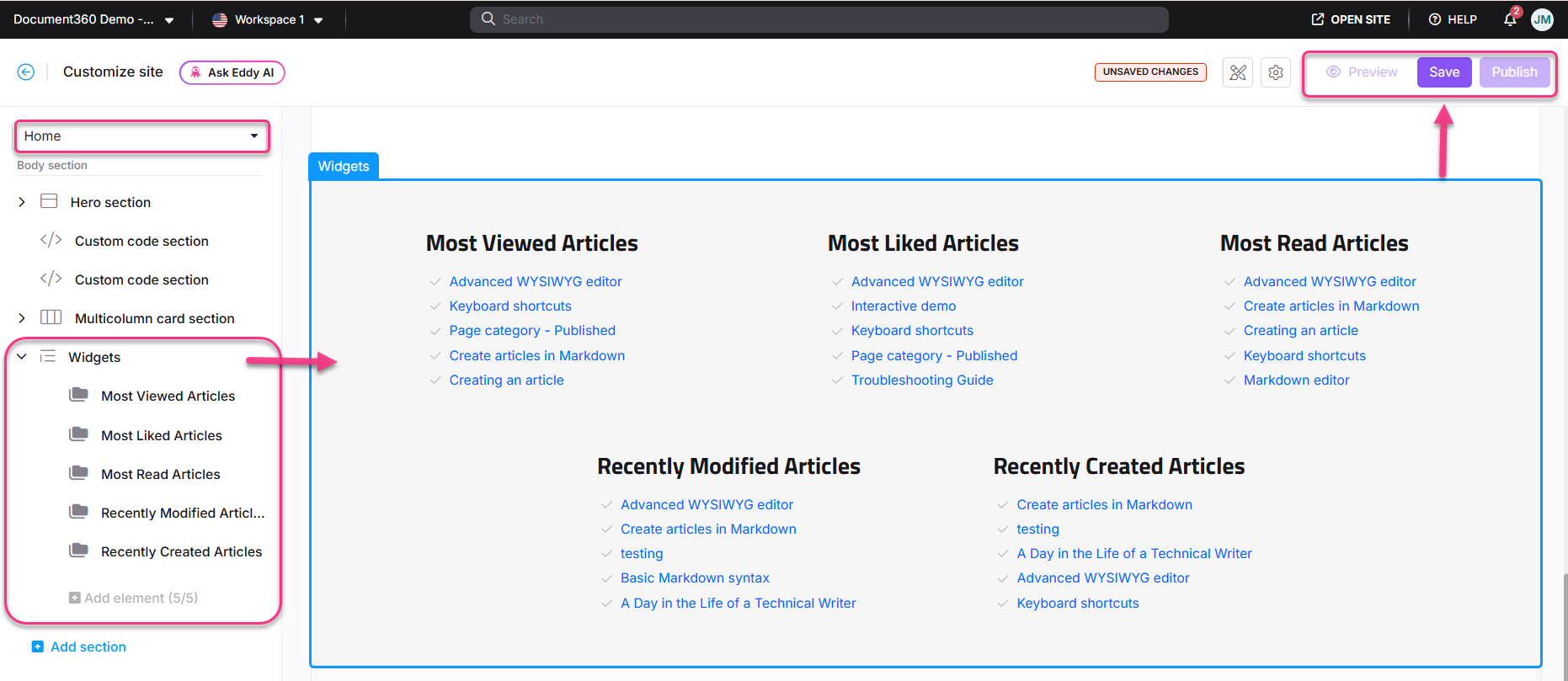
Task: Open Keyboard shortcuts under Recently Created Articles
Action: [1077, 604]
